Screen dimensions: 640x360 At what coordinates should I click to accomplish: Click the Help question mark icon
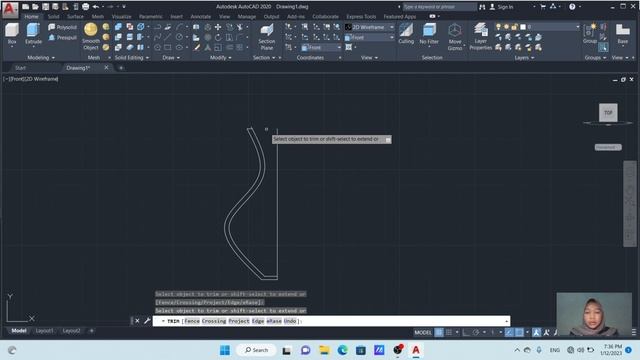(572, 7)
